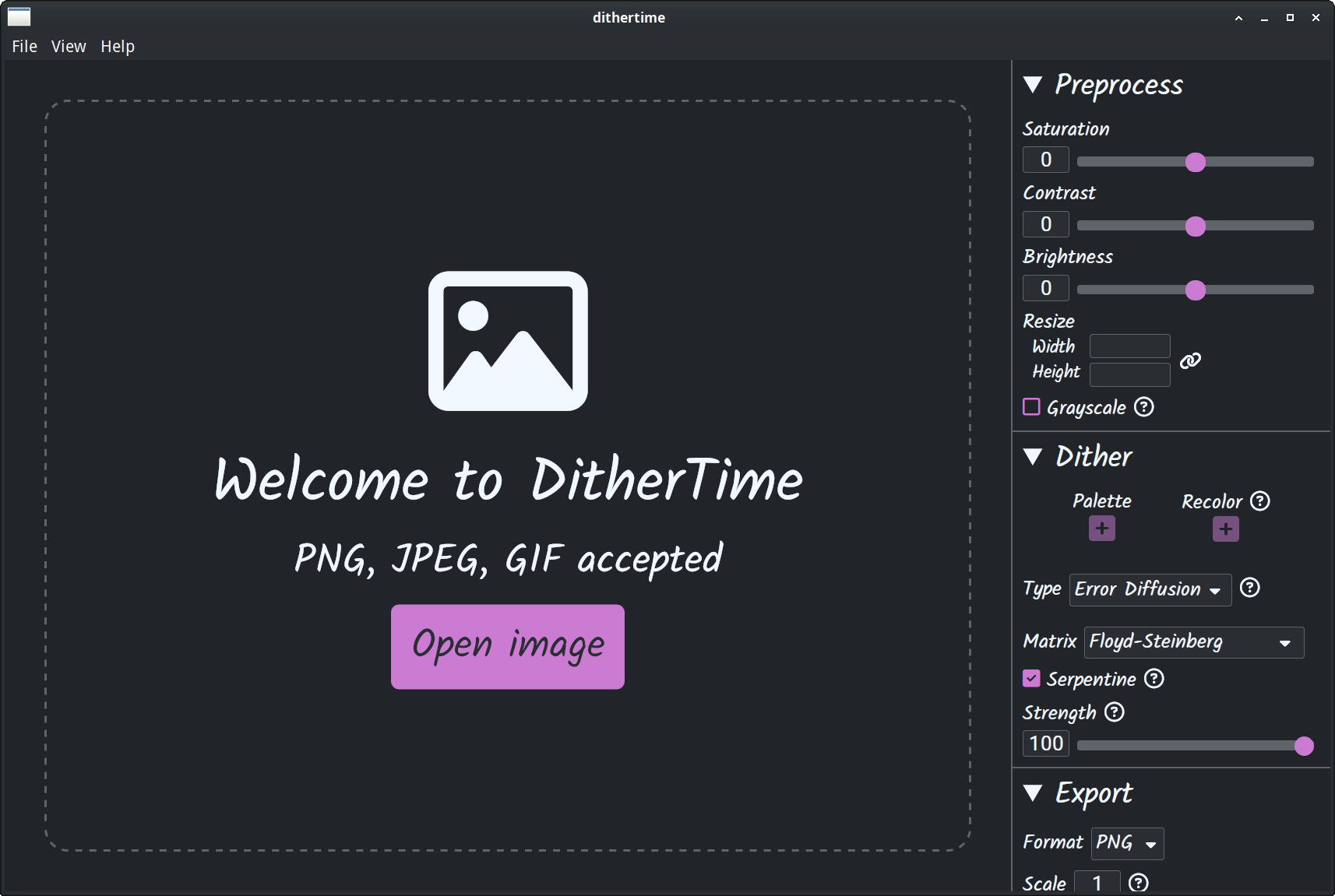Click the Contrast slider handle
The height and width of the screenshot is (896, 1335).
pos(1196,226)
